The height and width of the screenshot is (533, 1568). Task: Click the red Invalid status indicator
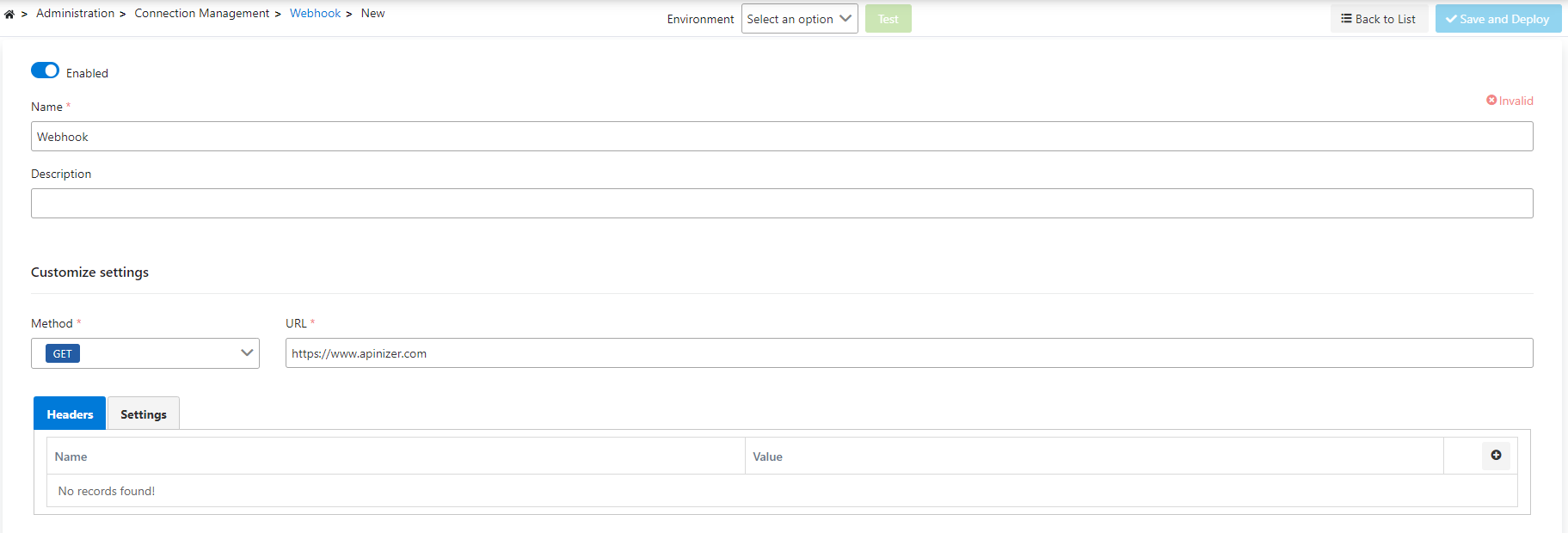coord(1510,101)
